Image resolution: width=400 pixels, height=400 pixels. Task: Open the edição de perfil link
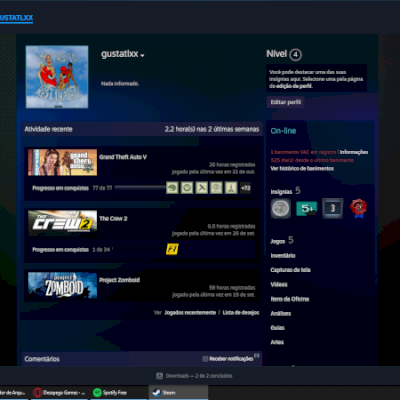pyautogui.click(x=293, y=86)
